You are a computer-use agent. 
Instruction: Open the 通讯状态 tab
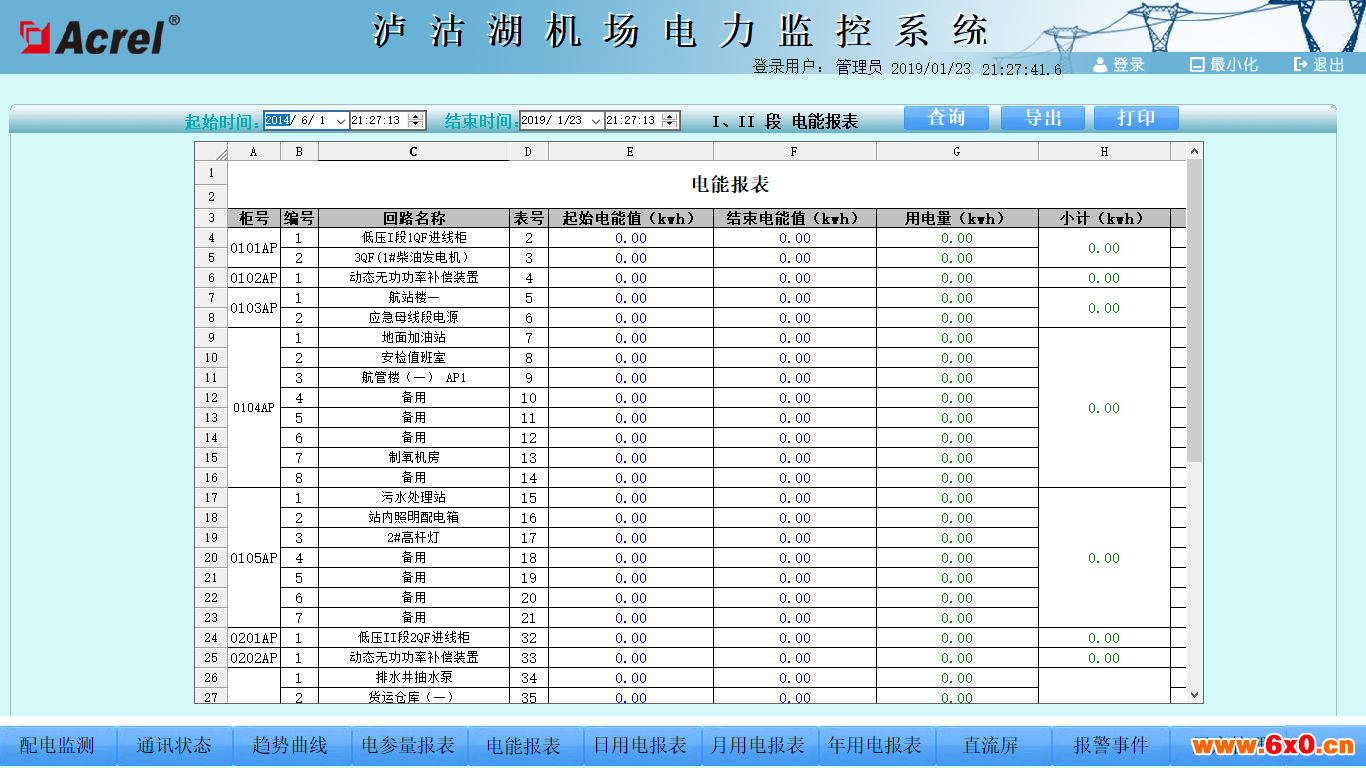pos(174,746)
